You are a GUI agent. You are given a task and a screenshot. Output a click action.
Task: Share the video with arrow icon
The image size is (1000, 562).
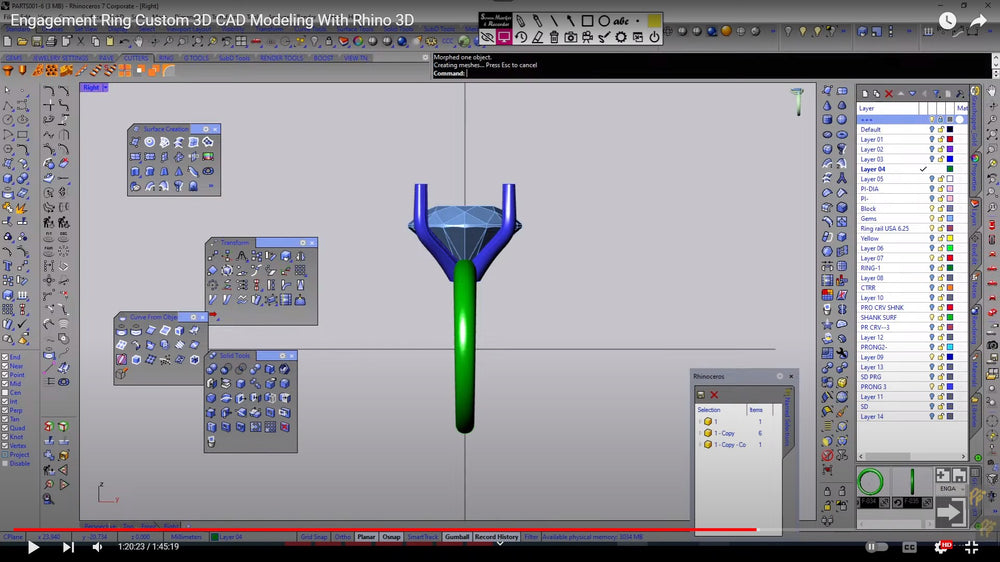coord(978,20)
